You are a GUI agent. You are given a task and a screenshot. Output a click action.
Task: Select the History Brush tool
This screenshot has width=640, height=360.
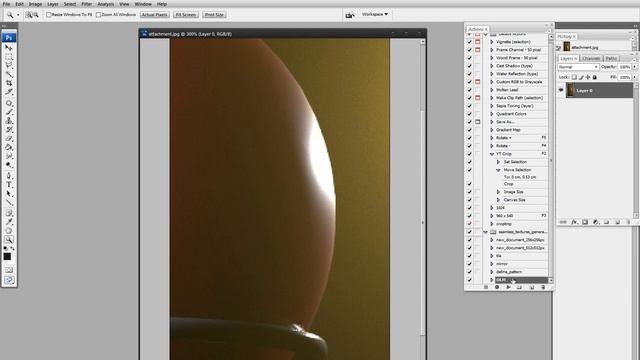pyautogui.click(x=9, y=129)
